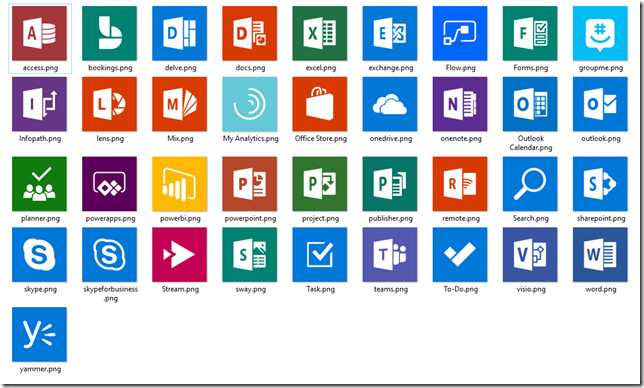Click the file name 'Infopath.png'
Viewport: 644px width, 388px height.
tap(40, 138)
